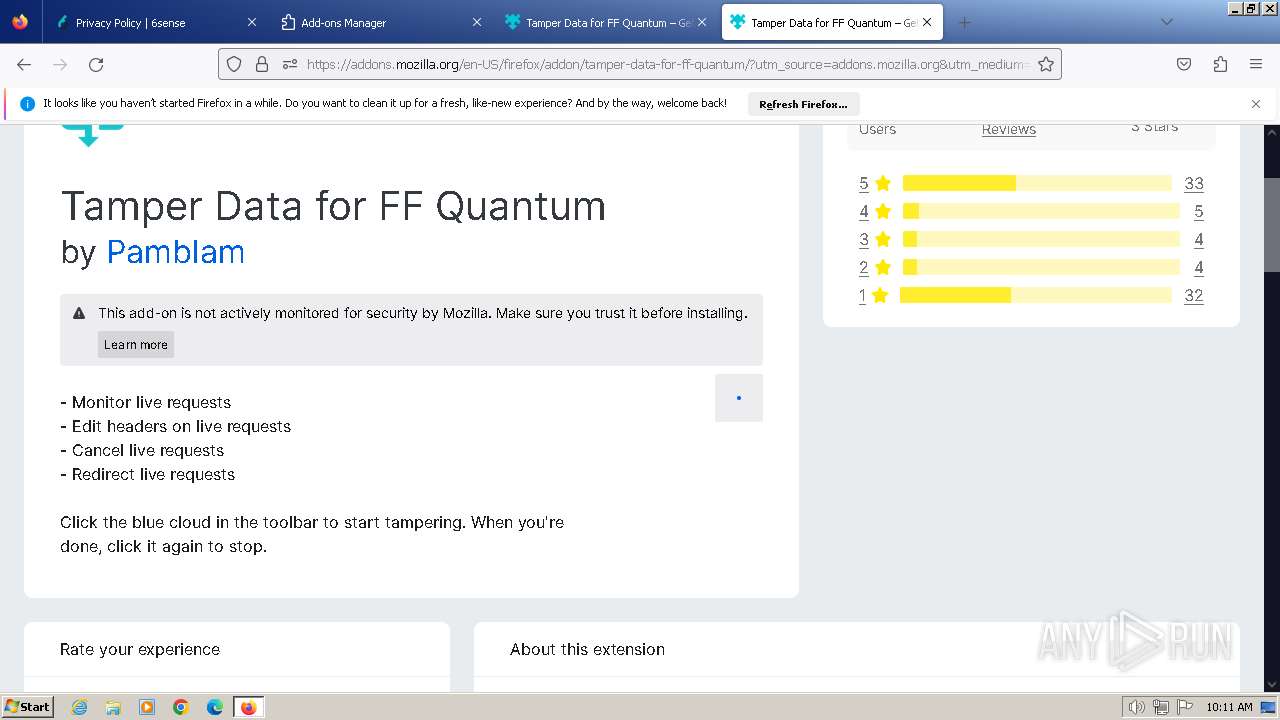
Task: Click the five-star rating bar
Action: click(1037, 183)
